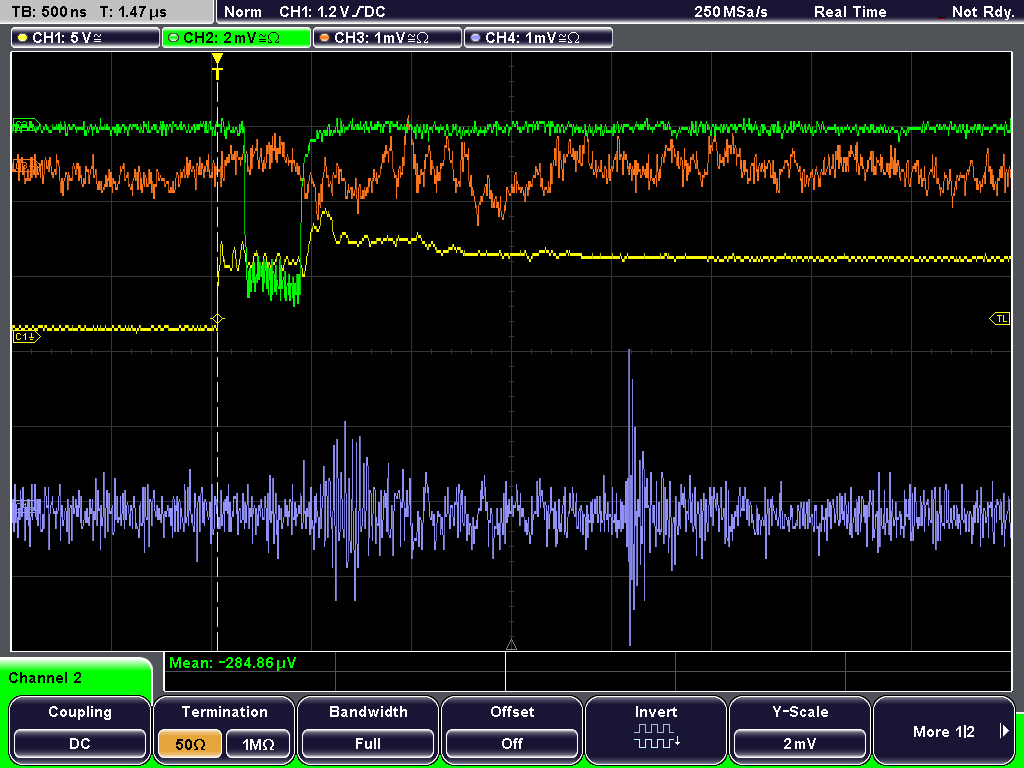The width and height of the screenshot is (1024, 768).
Task: Select the CH4: 1 mV channel tab
Action: [538, 38]
